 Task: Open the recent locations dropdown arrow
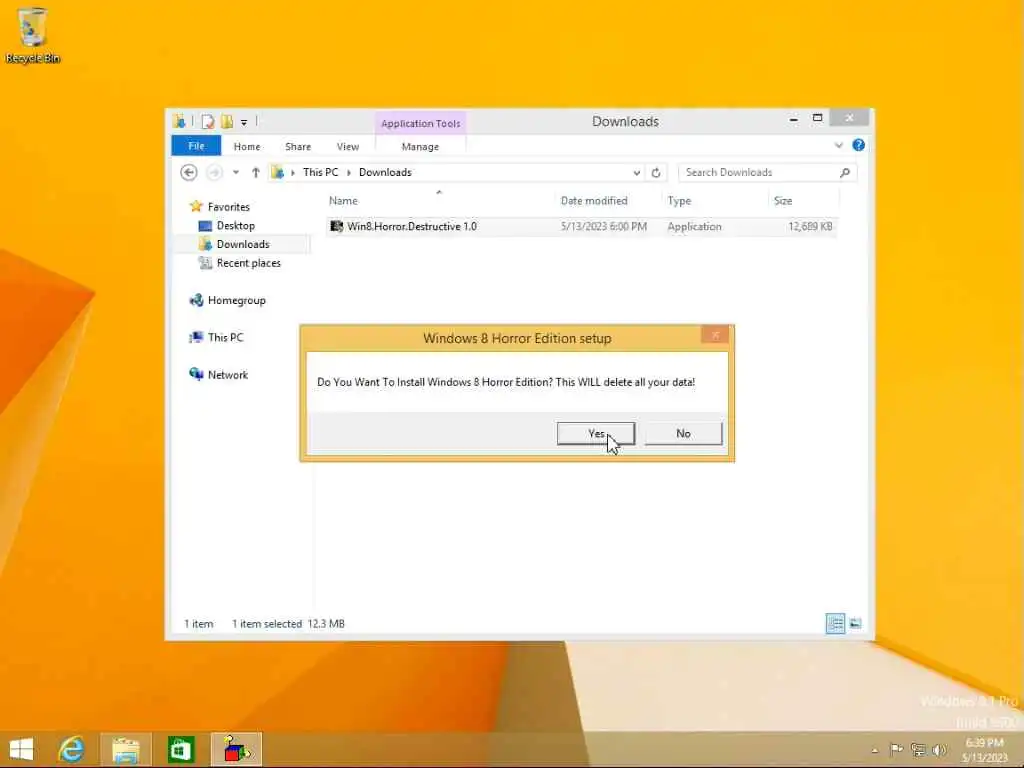click(236, 172)
